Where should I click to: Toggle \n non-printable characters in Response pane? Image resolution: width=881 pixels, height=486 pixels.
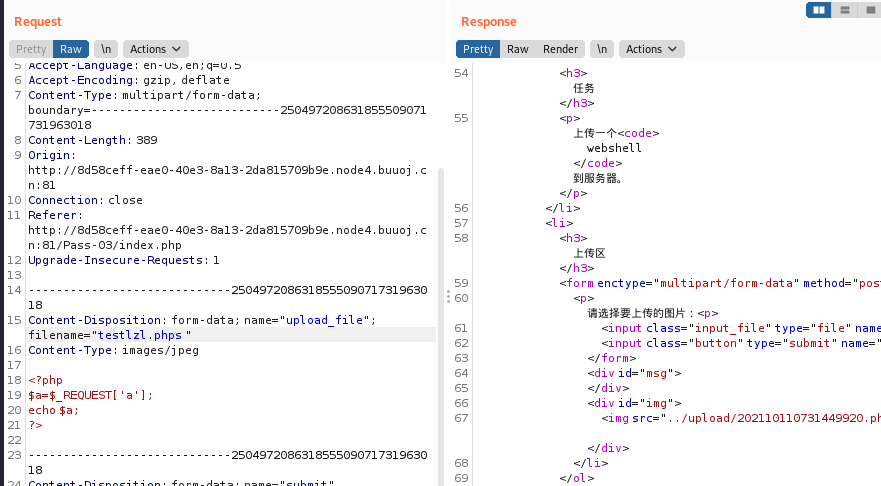602,49
